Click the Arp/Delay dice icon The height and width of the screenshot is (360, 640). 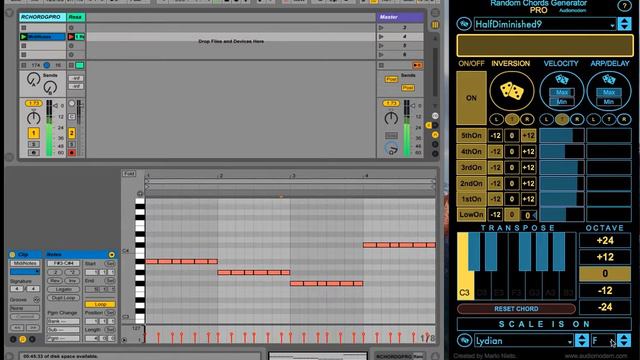609,80
